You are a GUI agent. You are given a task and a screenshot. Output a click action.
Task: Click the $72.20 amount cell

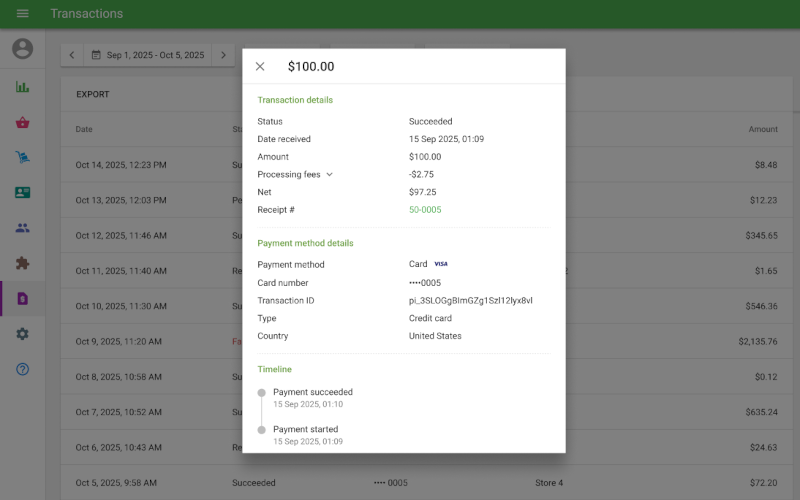[764, 483]
